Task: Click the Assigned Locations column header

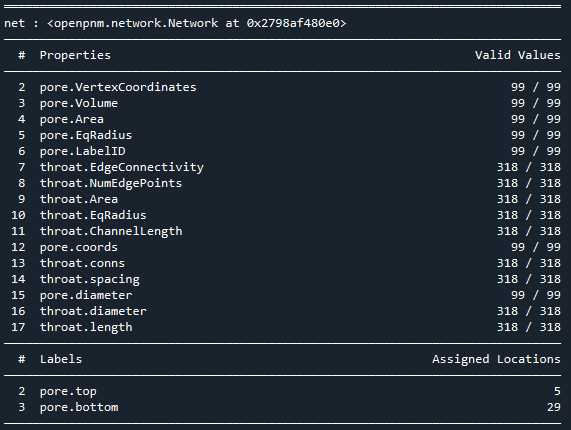Action: [x=496, y=359]
